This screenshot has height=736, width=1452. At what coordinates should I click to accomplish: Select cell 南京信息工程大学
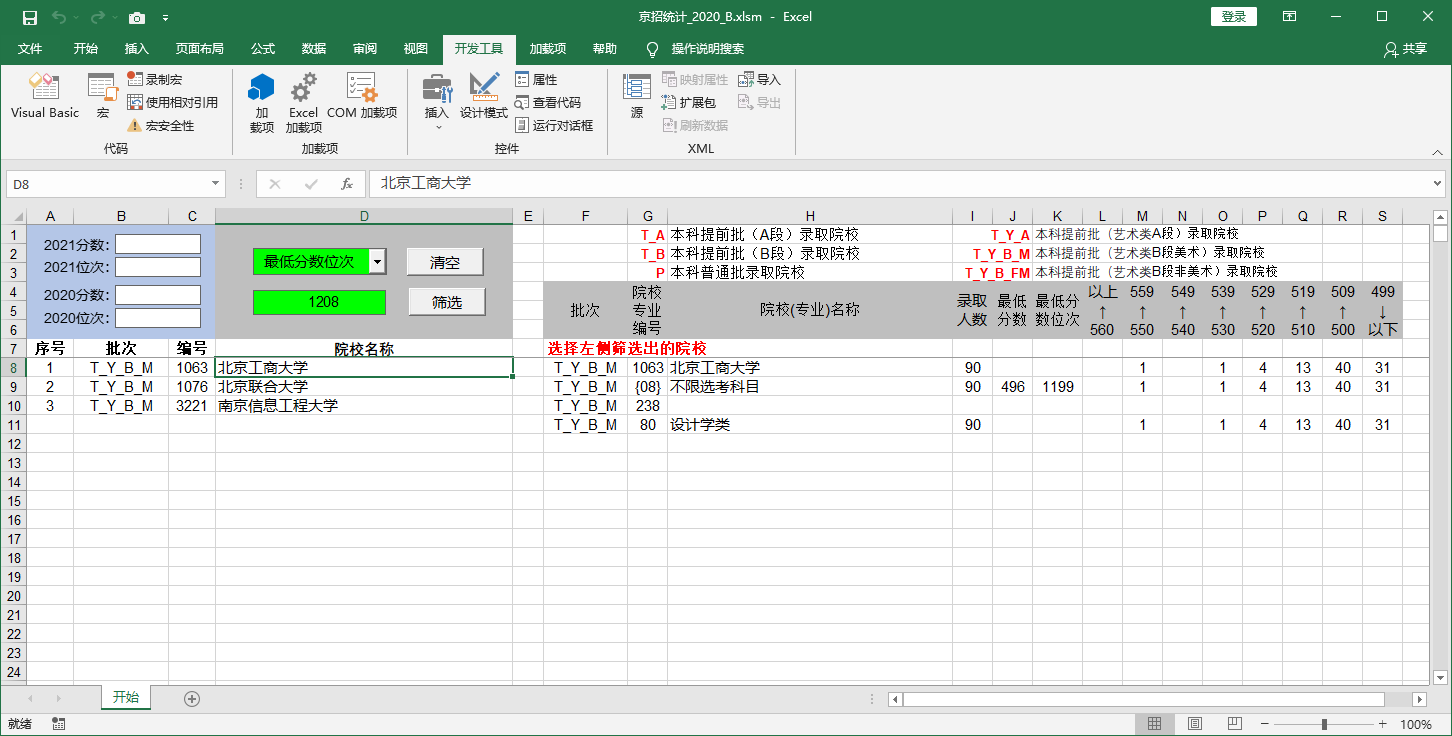click(364, 405)
